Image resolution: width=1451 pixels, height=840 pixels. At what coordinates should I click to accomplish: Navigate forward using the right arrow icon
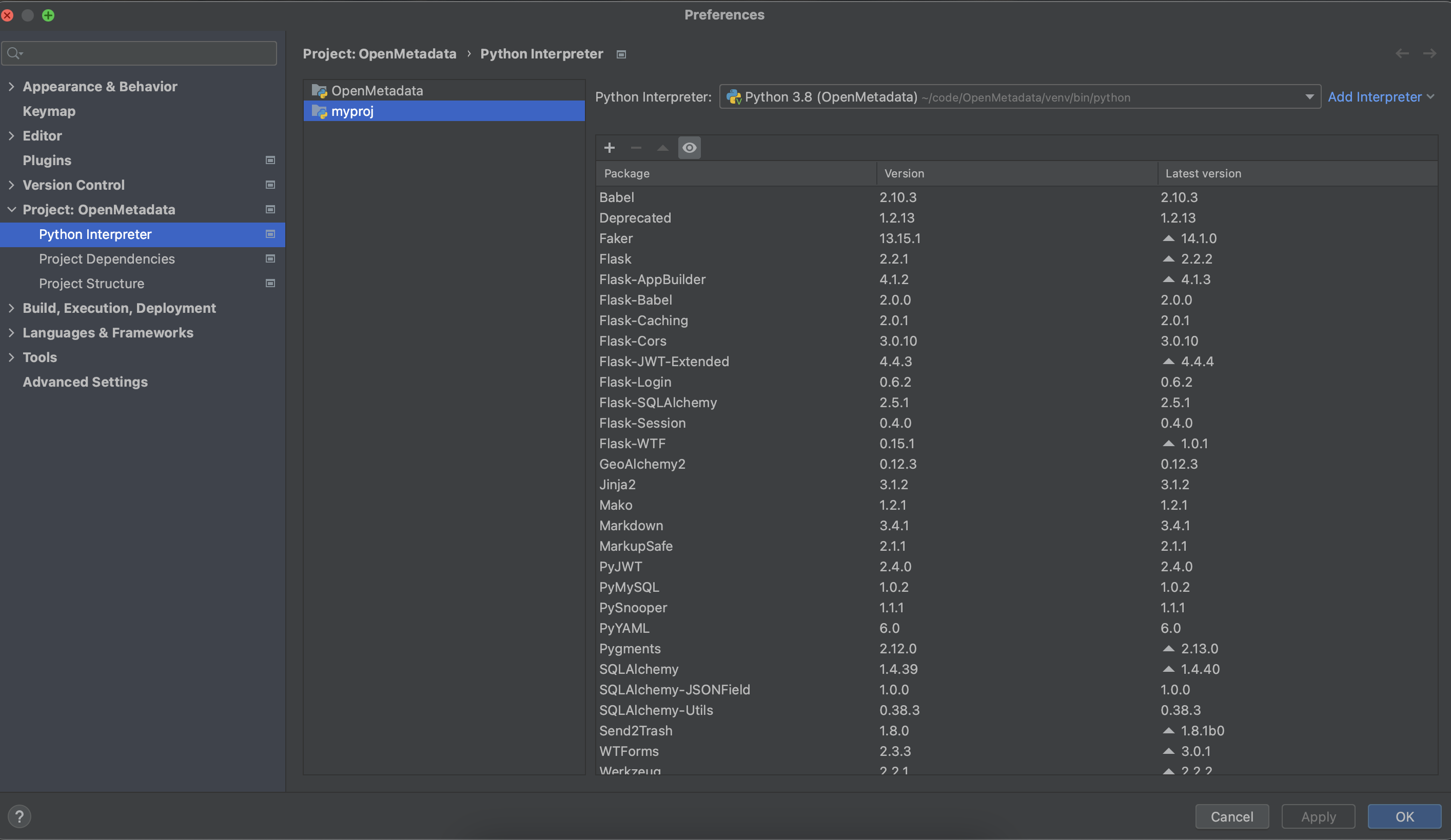[x=1430, y=53]
